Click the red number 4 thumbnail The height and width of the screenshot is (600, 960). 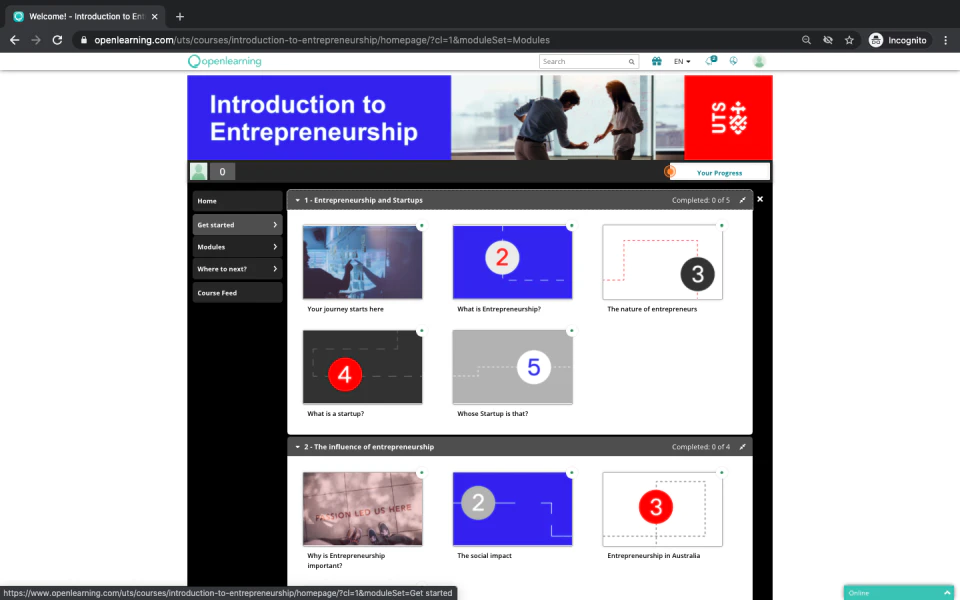(x=362, y=367)
